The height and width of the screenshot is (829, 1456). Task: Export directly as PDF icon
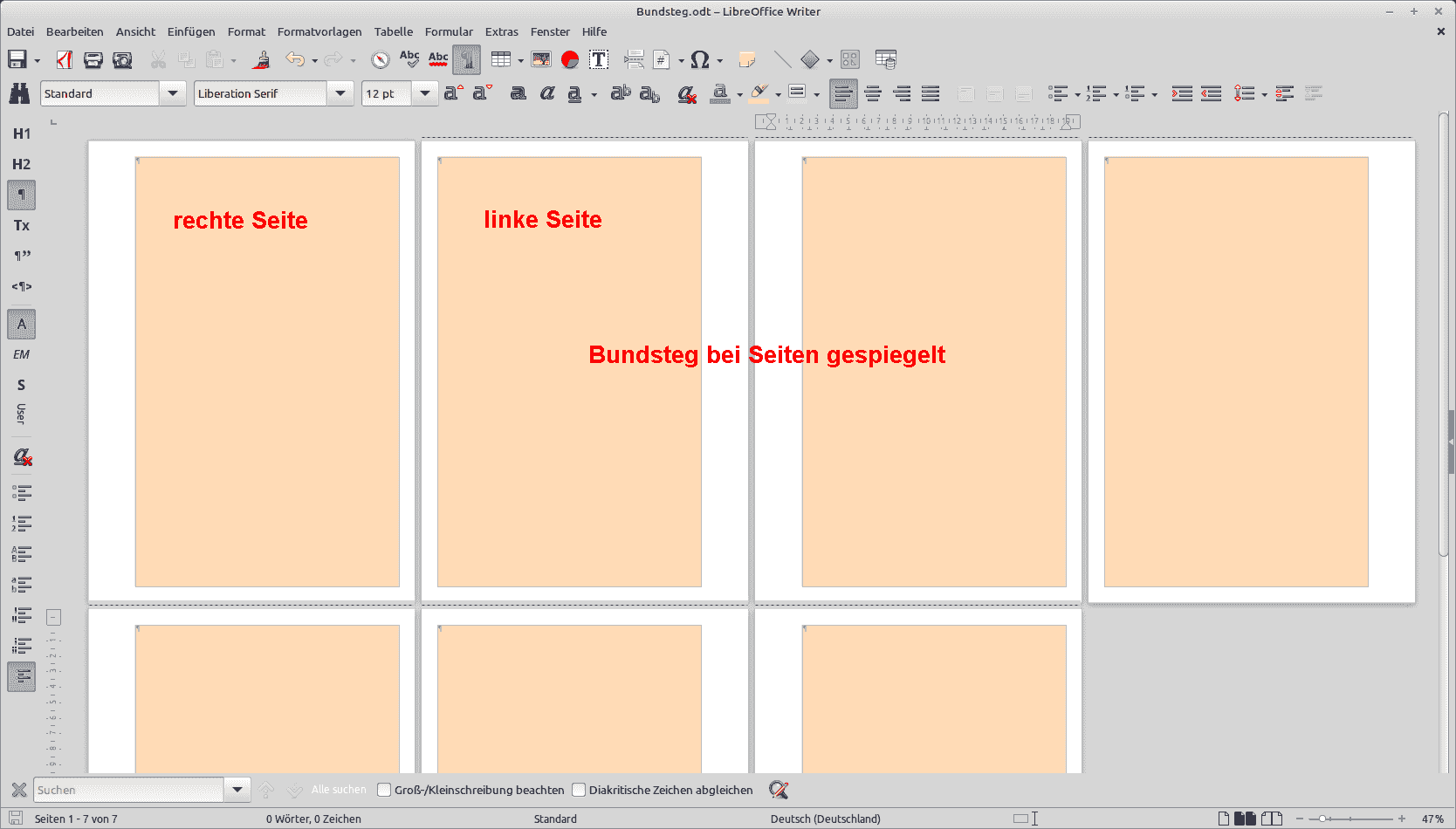point(65,59)
